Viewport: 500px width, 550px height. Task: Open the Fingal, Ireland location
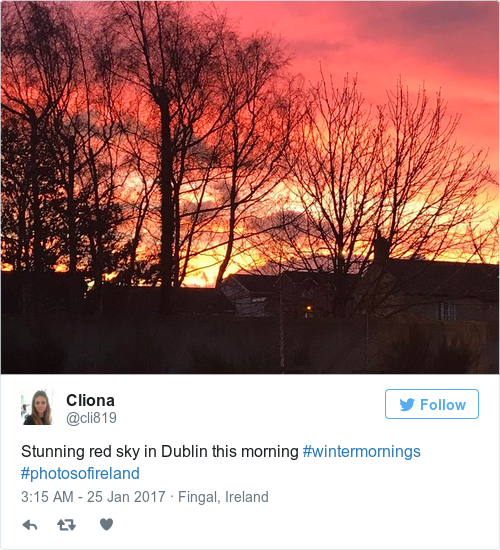pyautogui.click(x=223, y=497)
